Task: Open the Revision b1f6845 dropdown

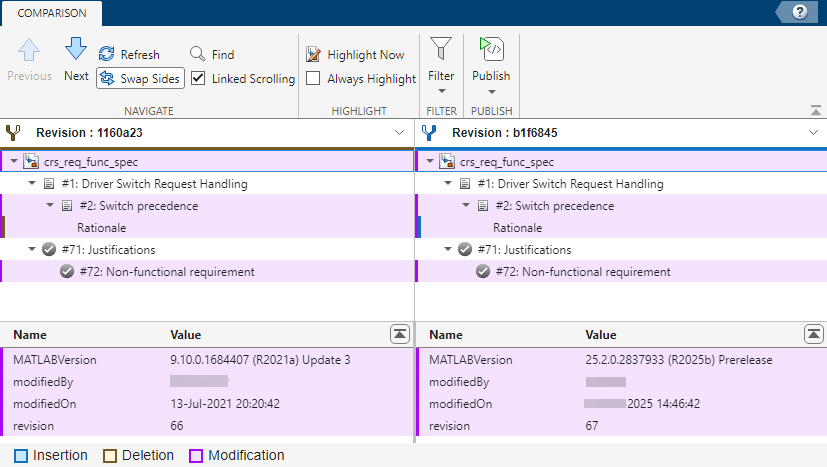Action: click(812, 132)
